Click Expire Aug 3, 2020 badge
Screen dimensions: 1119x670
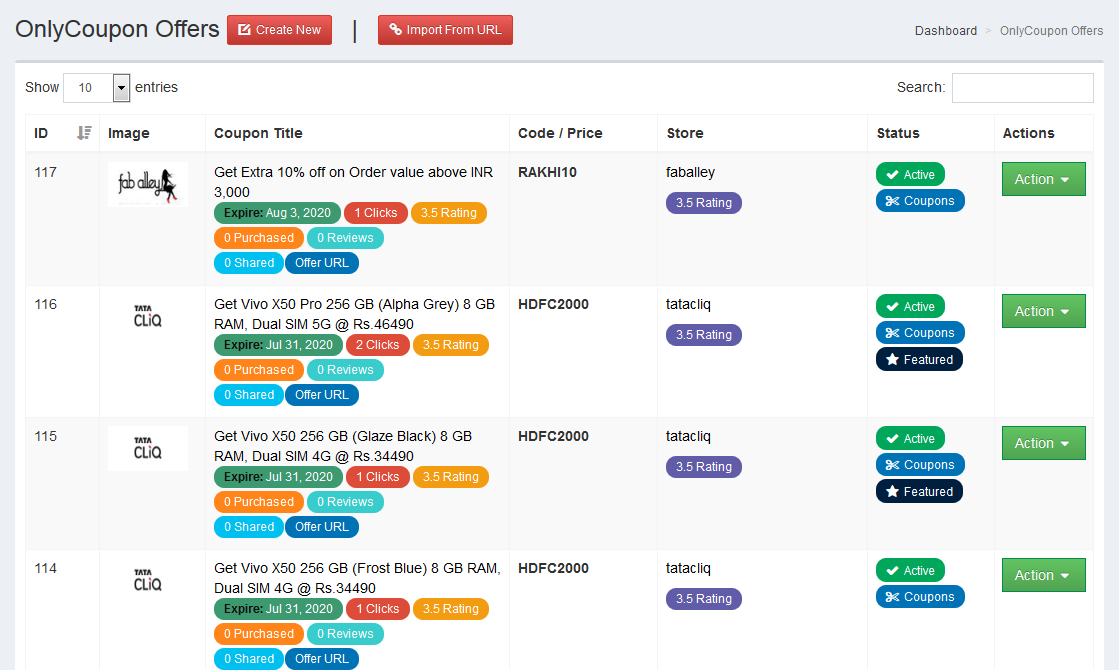[x=278, y=213]
